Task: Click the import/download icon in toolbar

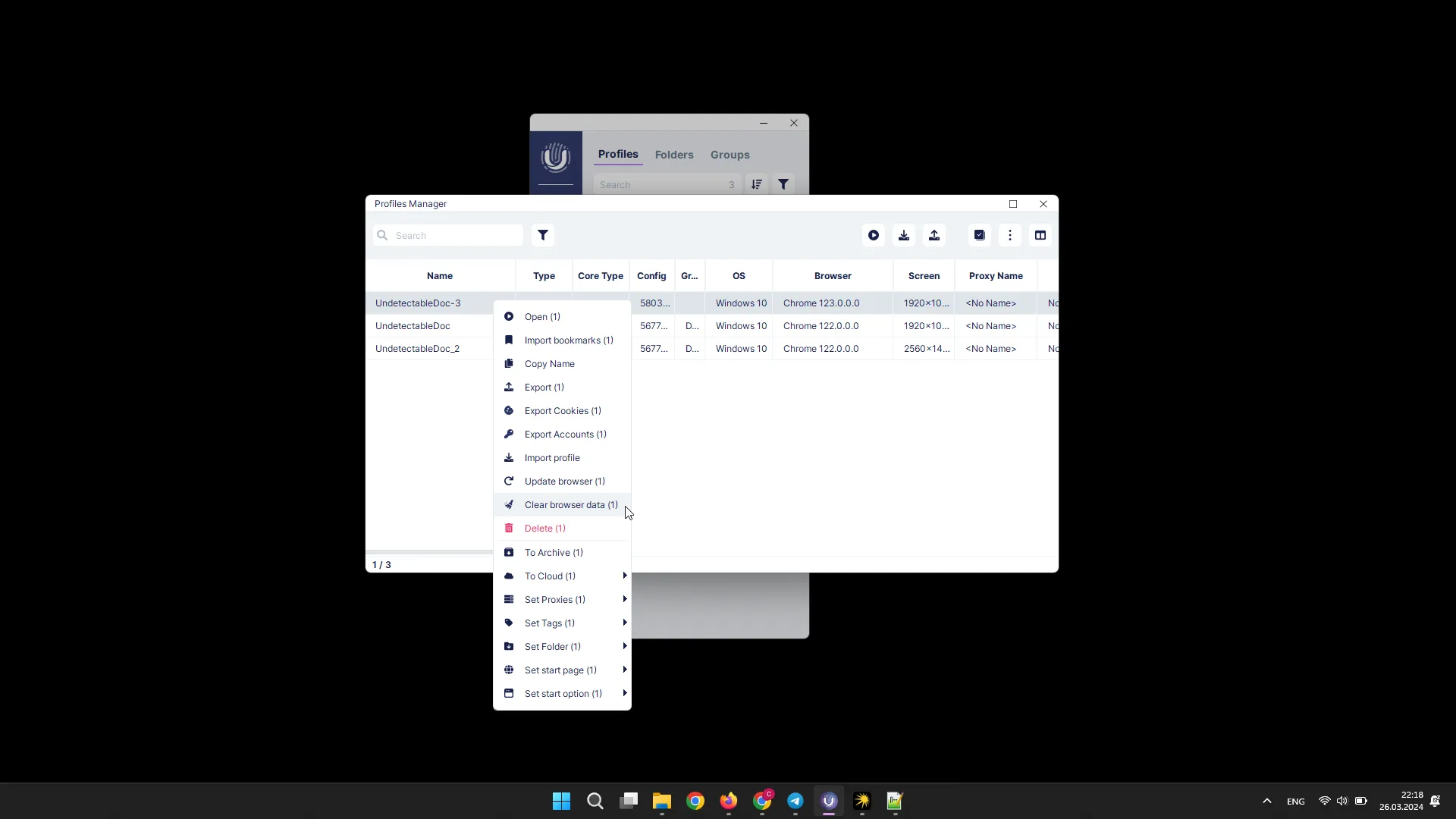Action: pos(904,235)
